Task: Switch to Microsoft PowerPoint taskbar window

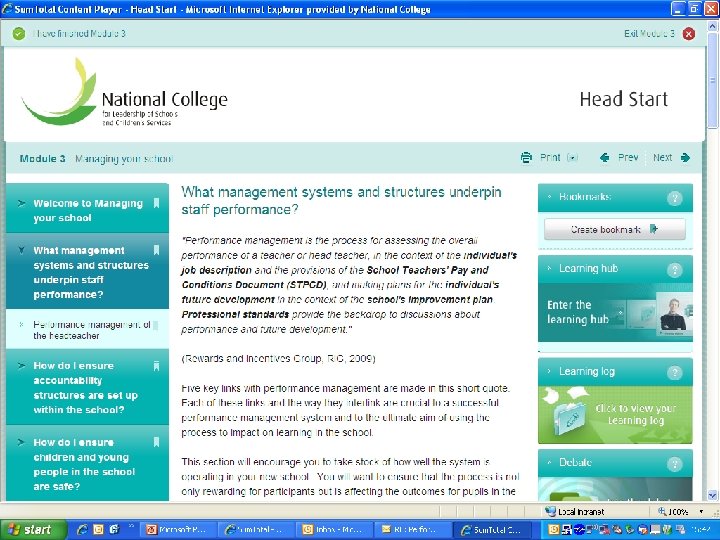Action: coord(176,530)
